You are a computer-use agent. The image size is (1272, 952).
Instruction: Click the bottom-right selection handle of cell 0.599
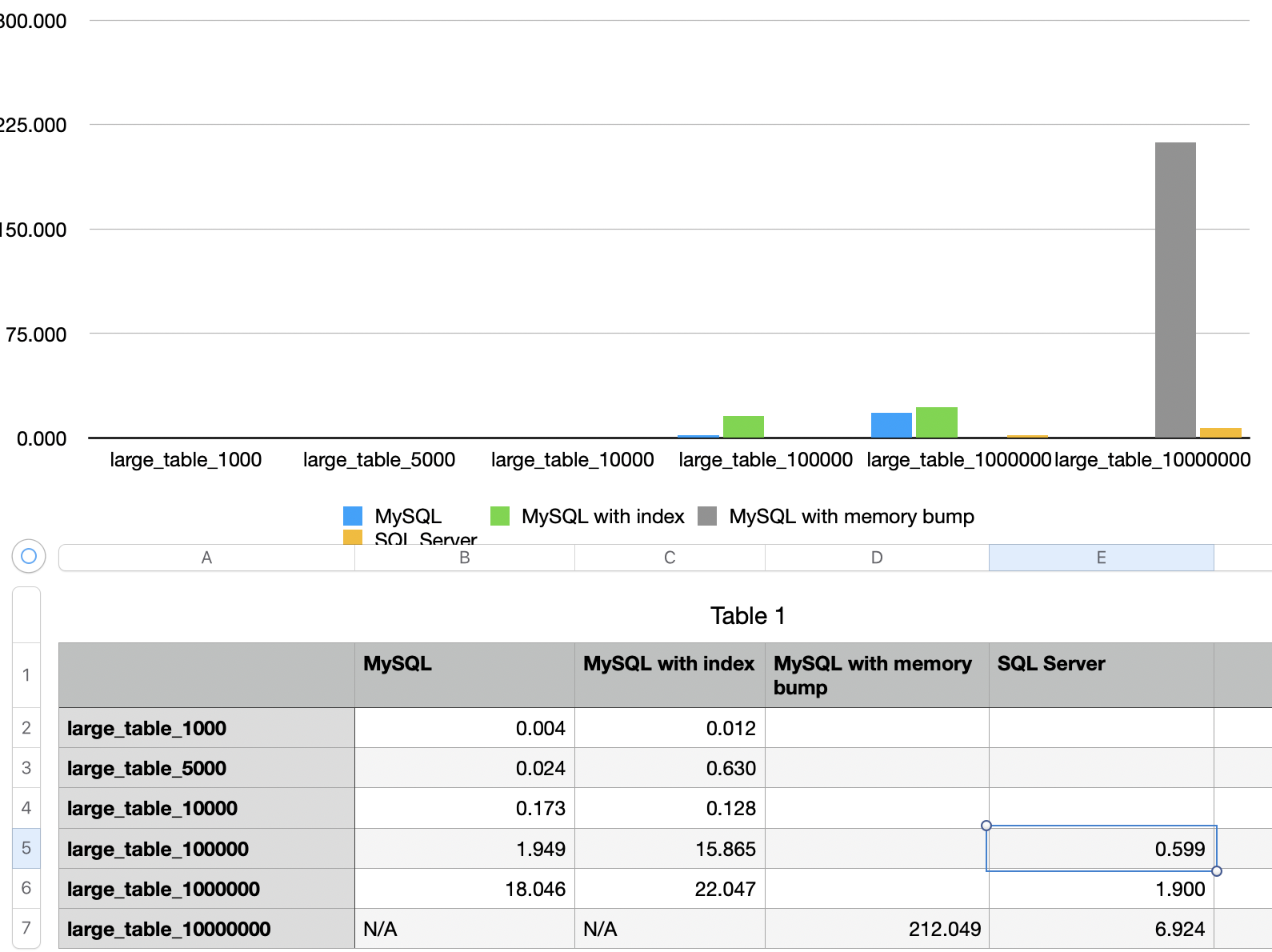pyautogui.click(x=1217, y=871)
